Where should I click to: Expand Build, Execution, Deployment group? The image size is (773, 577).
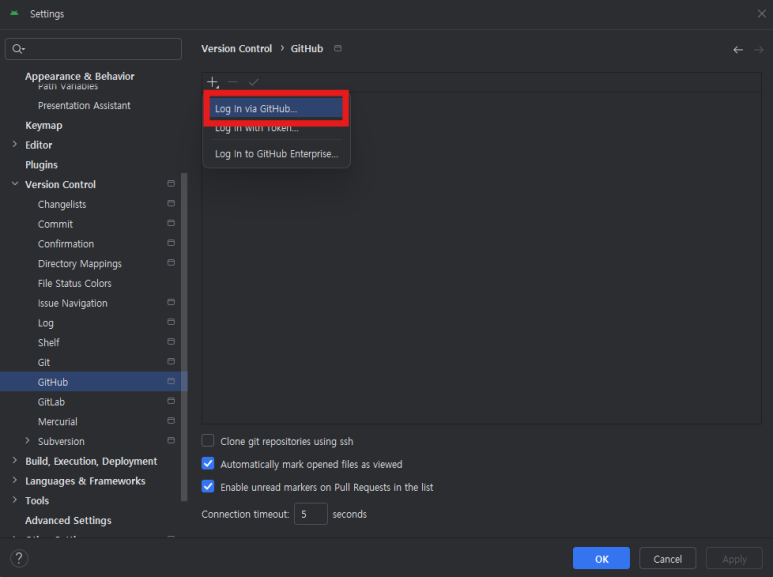15,460
